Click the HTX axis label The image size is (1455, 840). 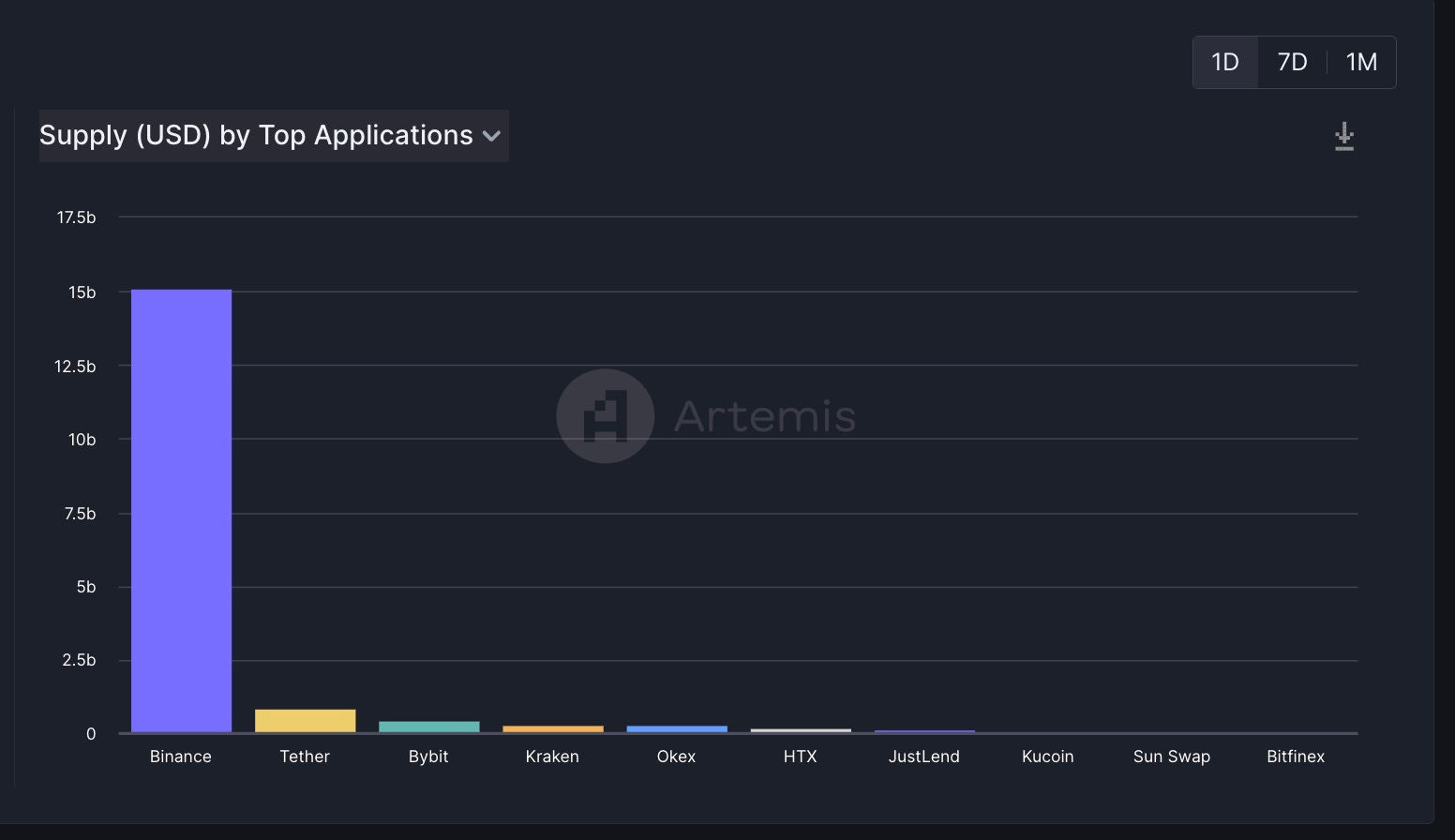800,757
